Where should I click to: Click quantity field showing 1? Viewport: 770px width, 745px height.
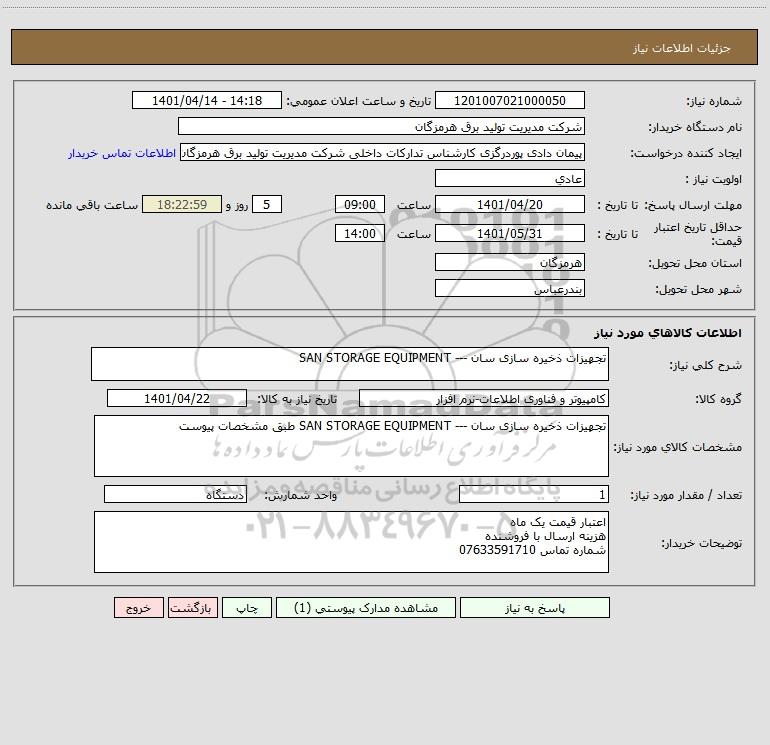click(x=534, y=494)
